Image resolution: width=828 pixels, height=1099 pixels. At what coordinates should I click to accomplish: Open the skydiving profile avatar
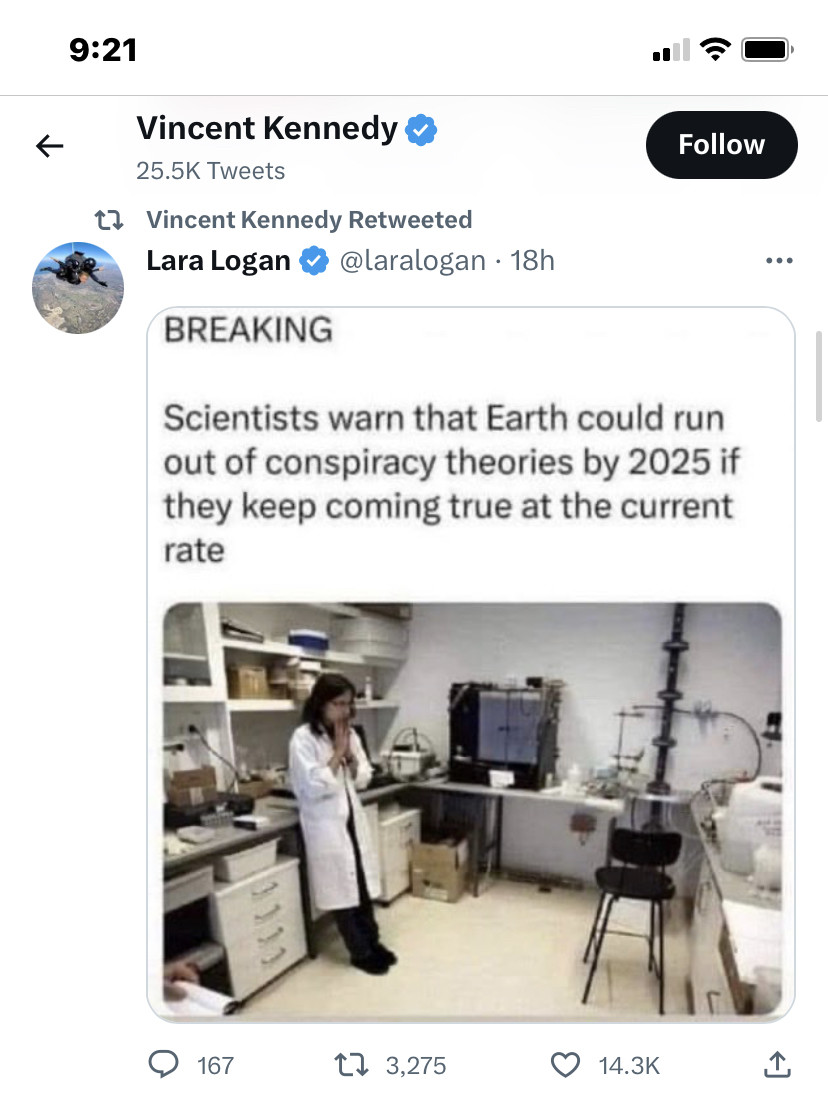(78, 287)
